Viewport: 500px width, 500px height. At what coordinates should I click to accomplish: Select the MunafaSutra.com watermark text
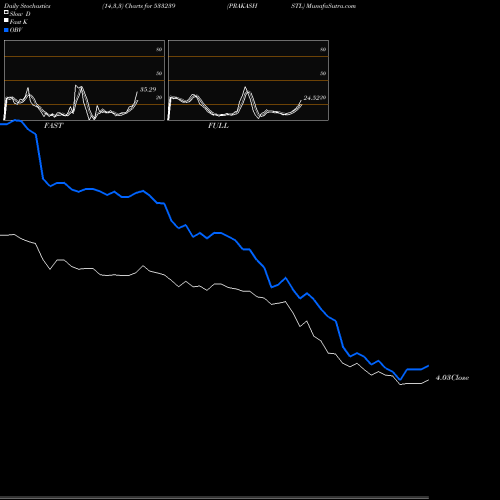331,6
